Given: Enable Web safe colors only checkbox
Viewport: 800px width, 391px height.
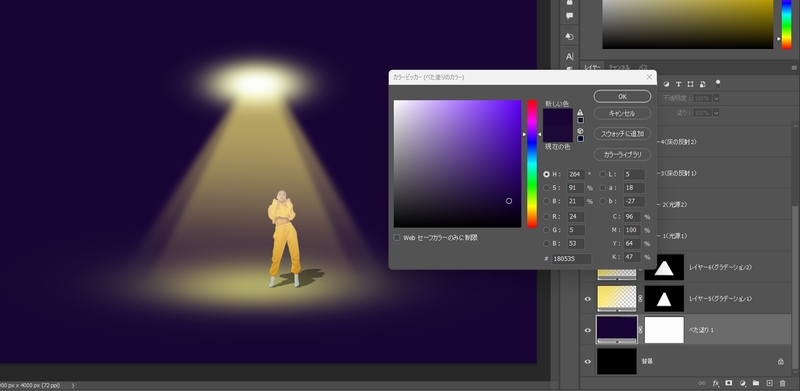Looking at the screenshot, I should [397, 238].
